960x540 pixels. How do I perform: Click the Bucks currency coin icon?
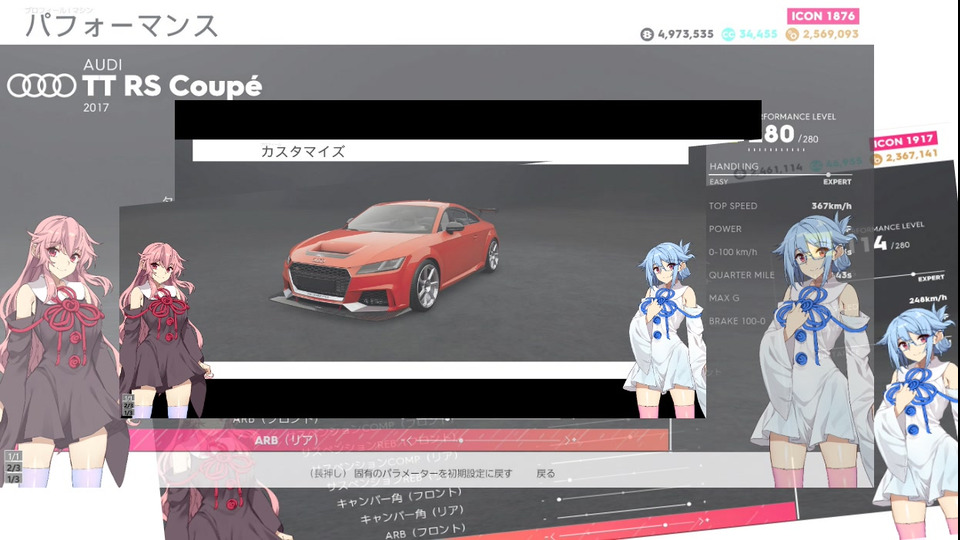647,34
